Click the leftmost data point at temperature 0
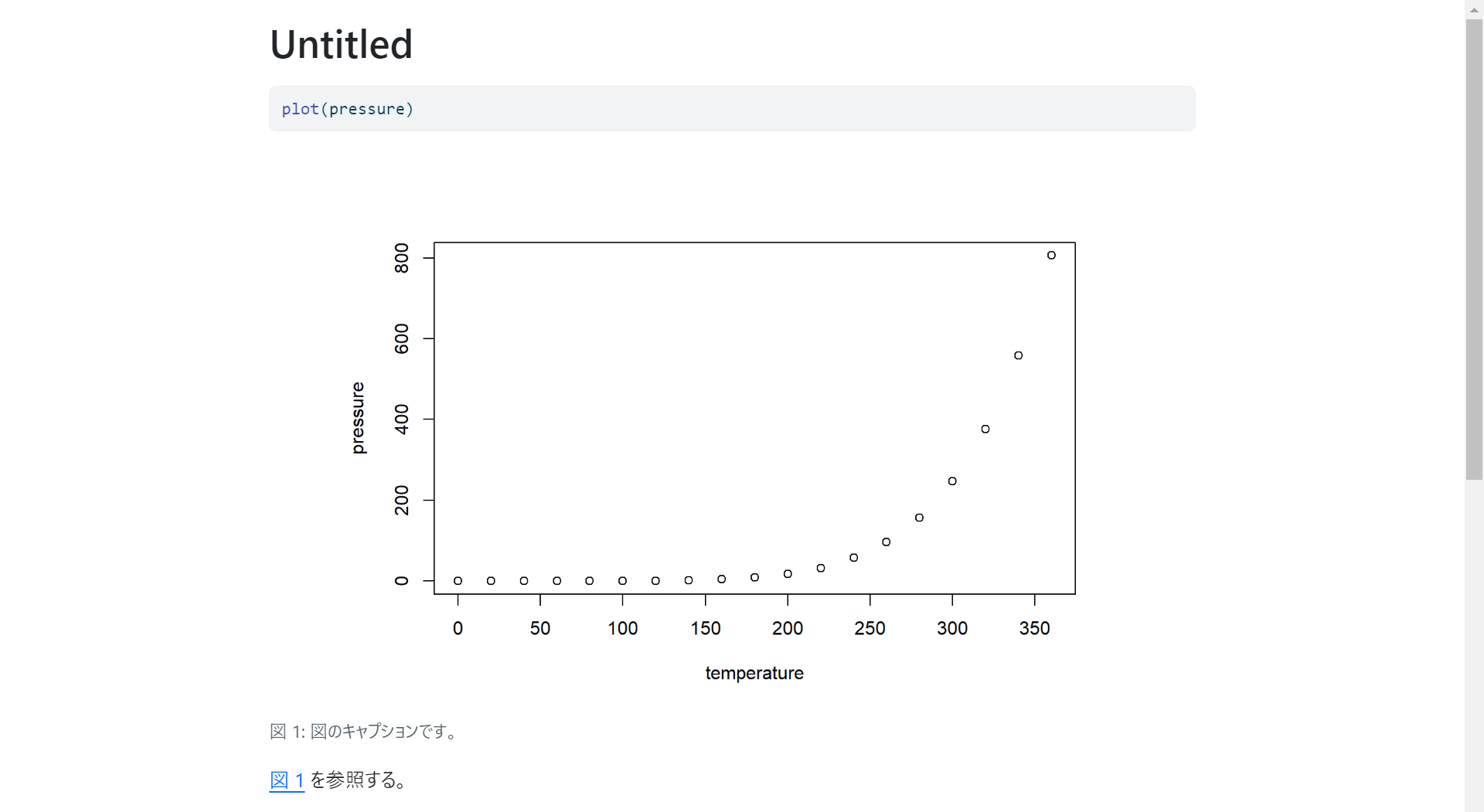Viewport: 1484px width, 812px height. [458, 581]
